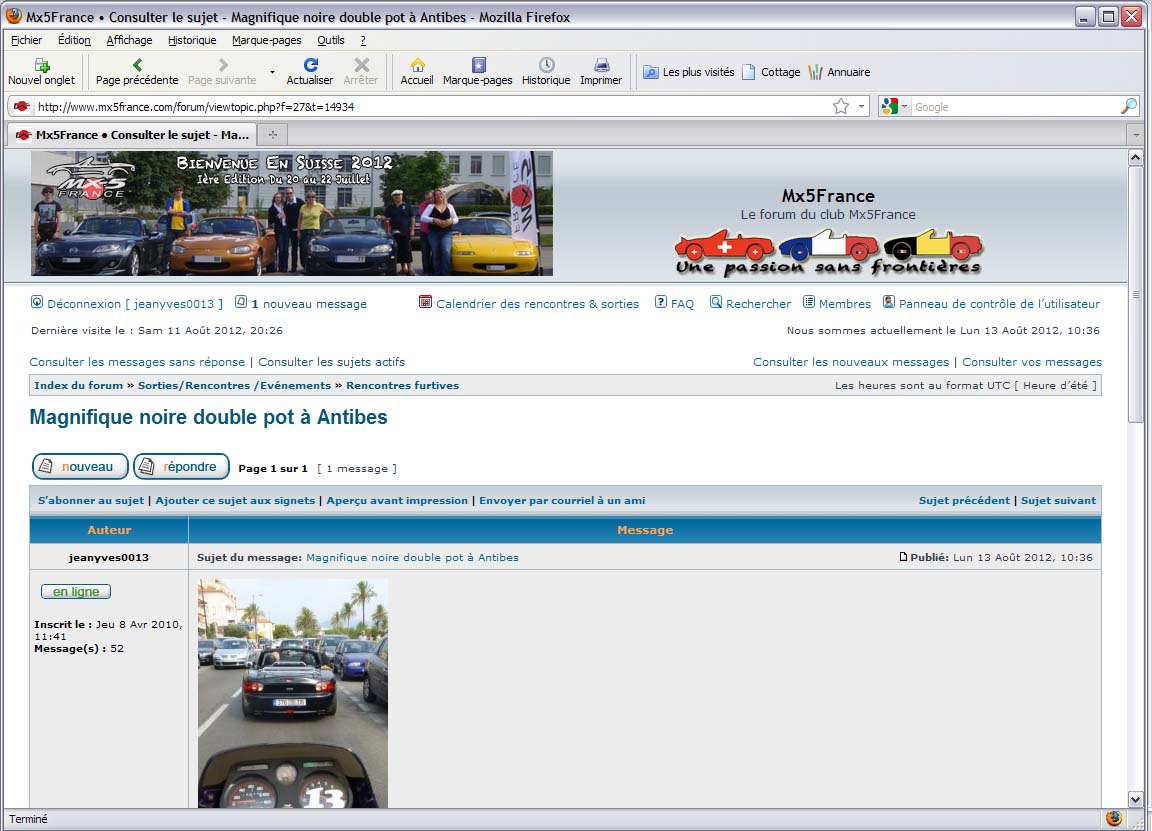Open the Cottage bookmark
The image size is (1152, 831).
771,72
